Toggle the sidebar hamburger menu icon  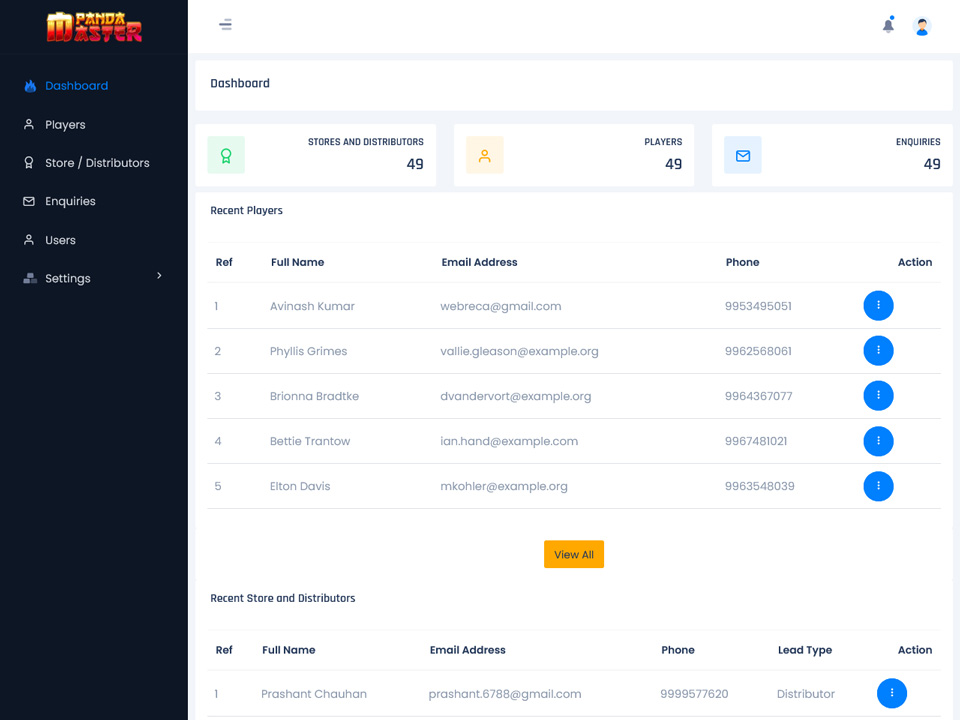point(226,25)
